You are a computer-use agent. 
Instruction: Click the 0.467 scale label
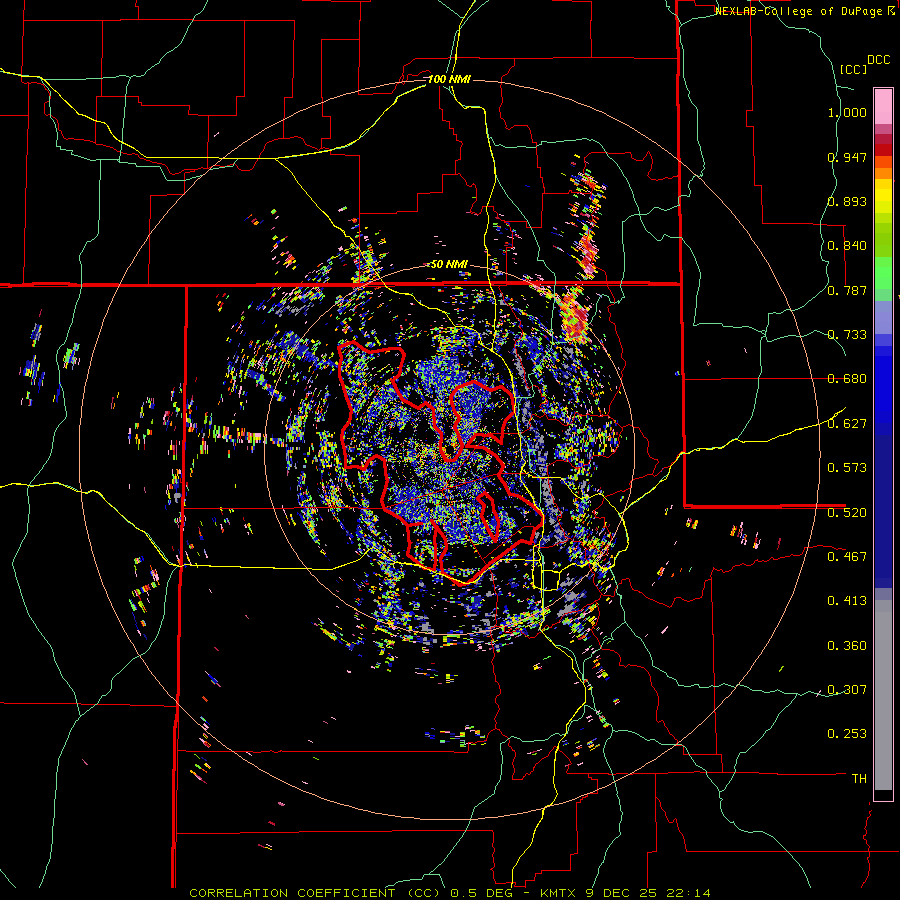[x=847, y=557]
